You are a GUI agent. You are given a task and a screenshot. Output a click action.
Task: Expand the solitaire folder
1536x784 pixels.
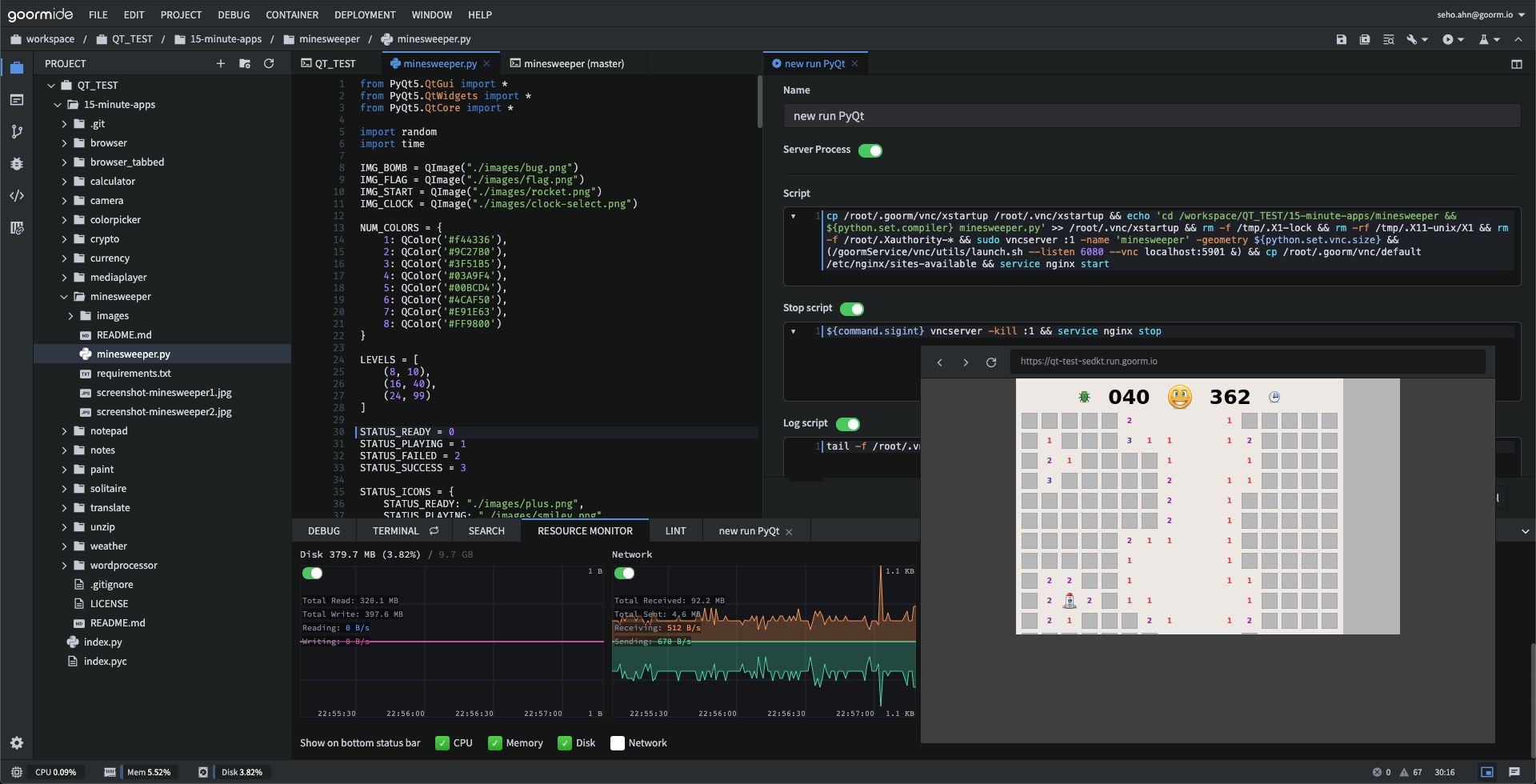tap(66, 488)
